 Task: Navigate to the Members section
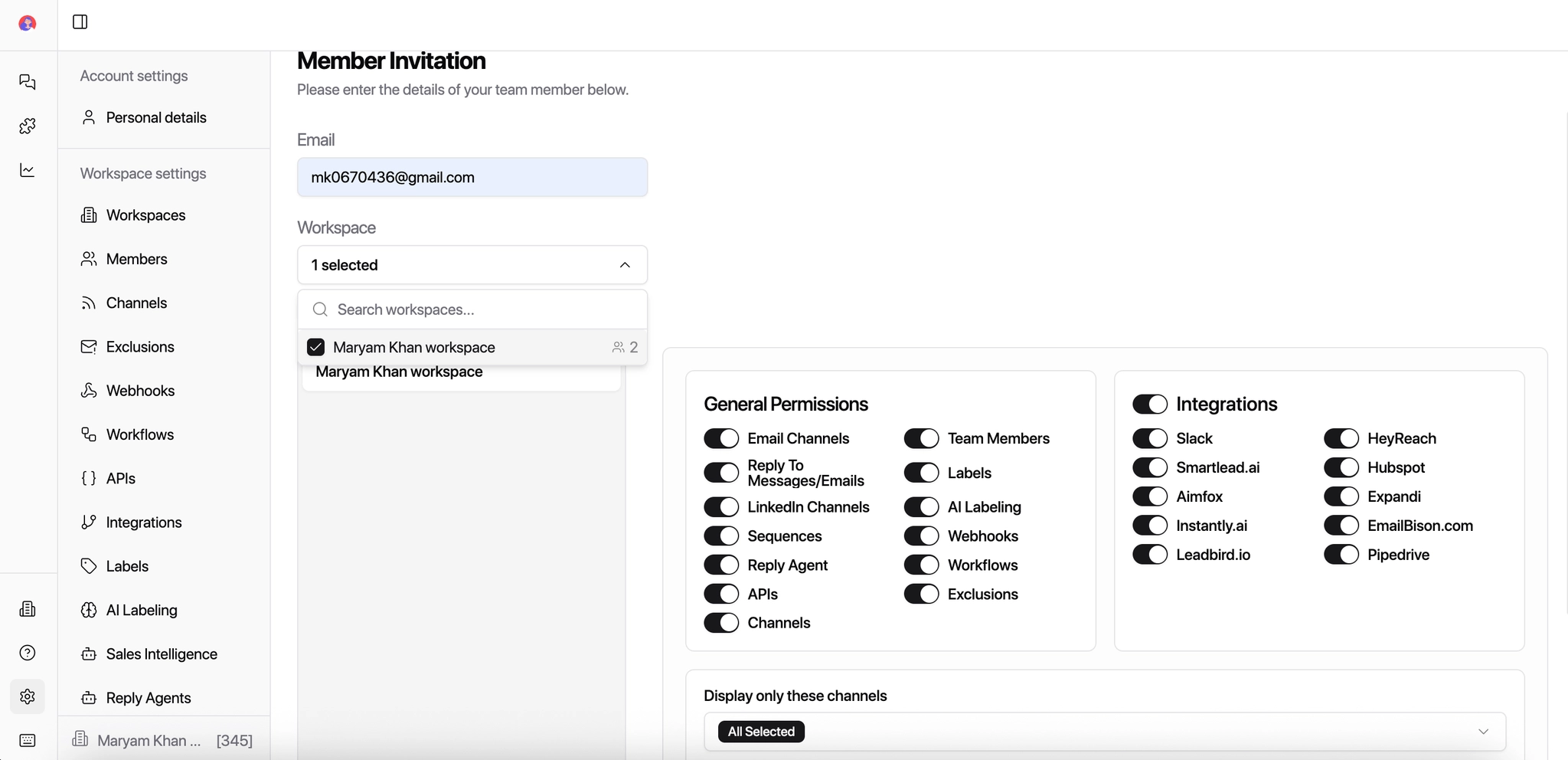click(137, 259)
